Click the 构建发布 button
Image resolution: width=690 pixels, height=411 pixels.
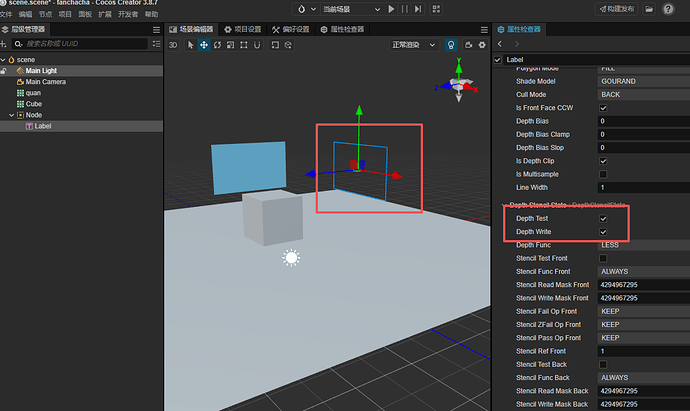617,9
